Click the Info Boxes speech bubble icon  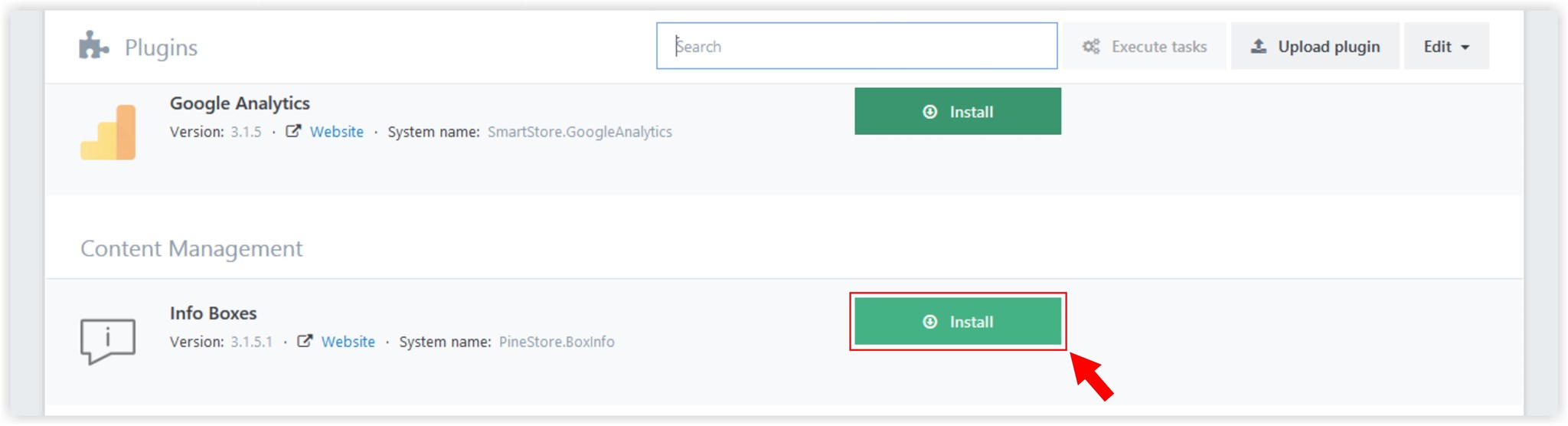click(x=108, y=341)
